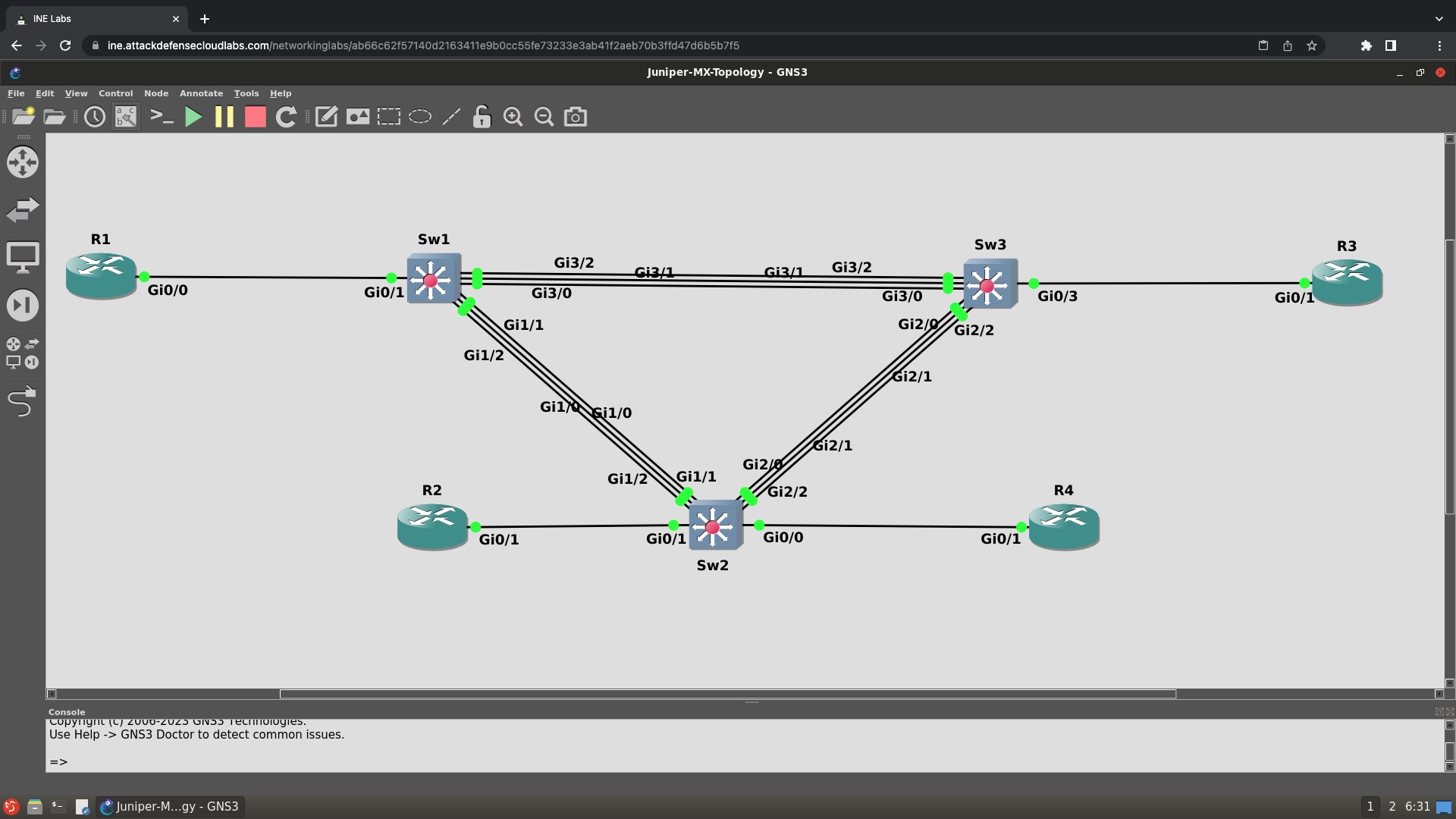Select switch Sw2 in the topology
This screenshot has width=1456, height=819.
715,525
